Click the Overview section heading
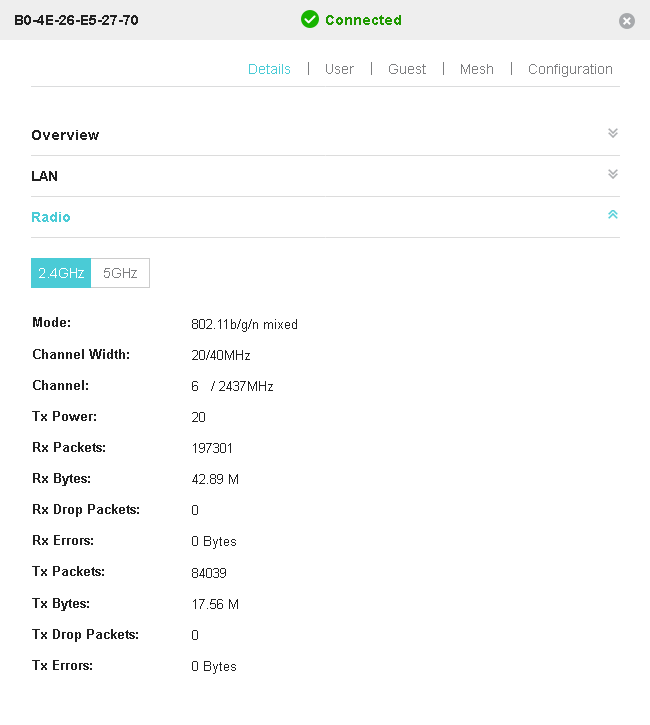The height and width of the screenshot is (725, 650). (65, 135)
